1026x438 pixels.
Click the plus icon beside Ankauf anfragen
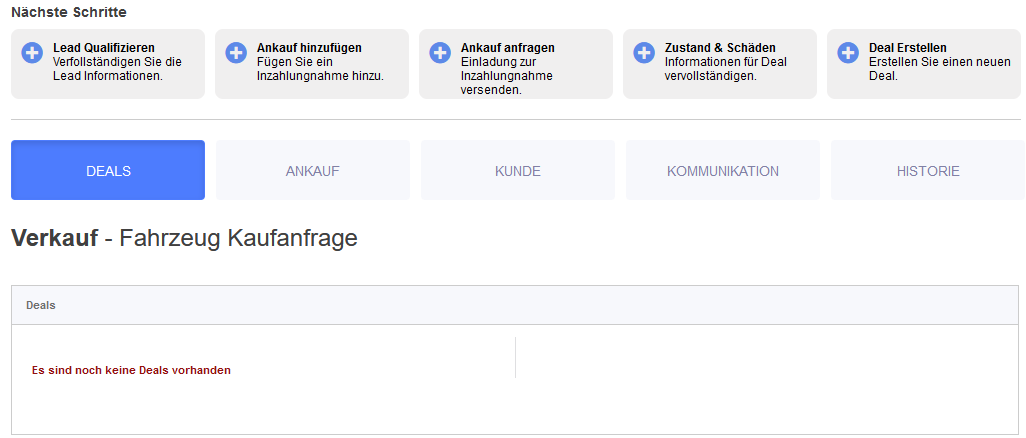pyautogui.click(x=440, y=53)
